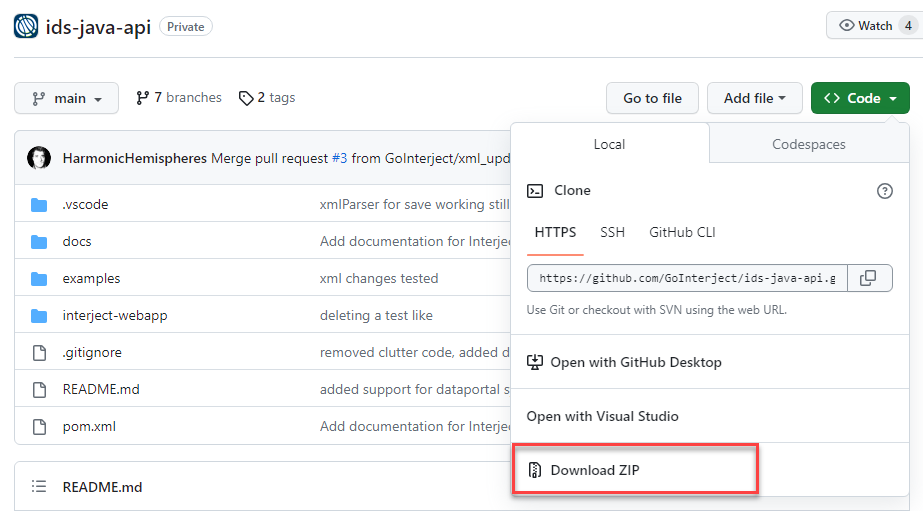The width and height of the screenshot is (923, 511).
Task: Select the GitHub CLI clone tab
Action: (682, 233)
